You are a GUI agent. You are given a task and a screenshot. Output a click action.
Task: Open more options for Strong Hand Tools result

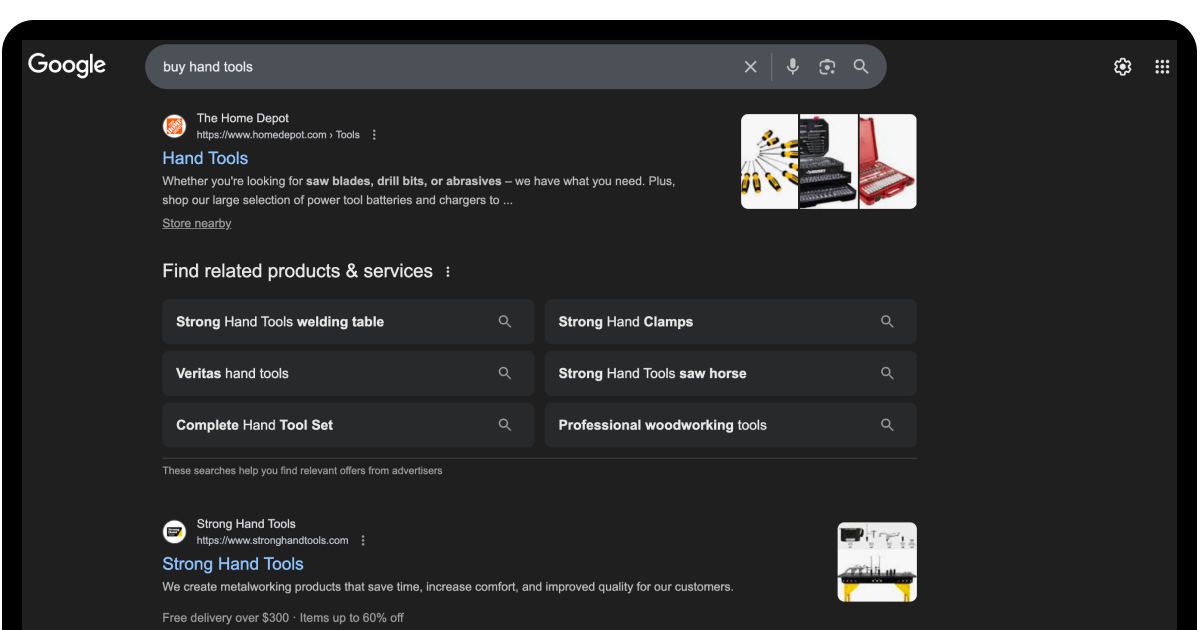[x=363, y=541]
